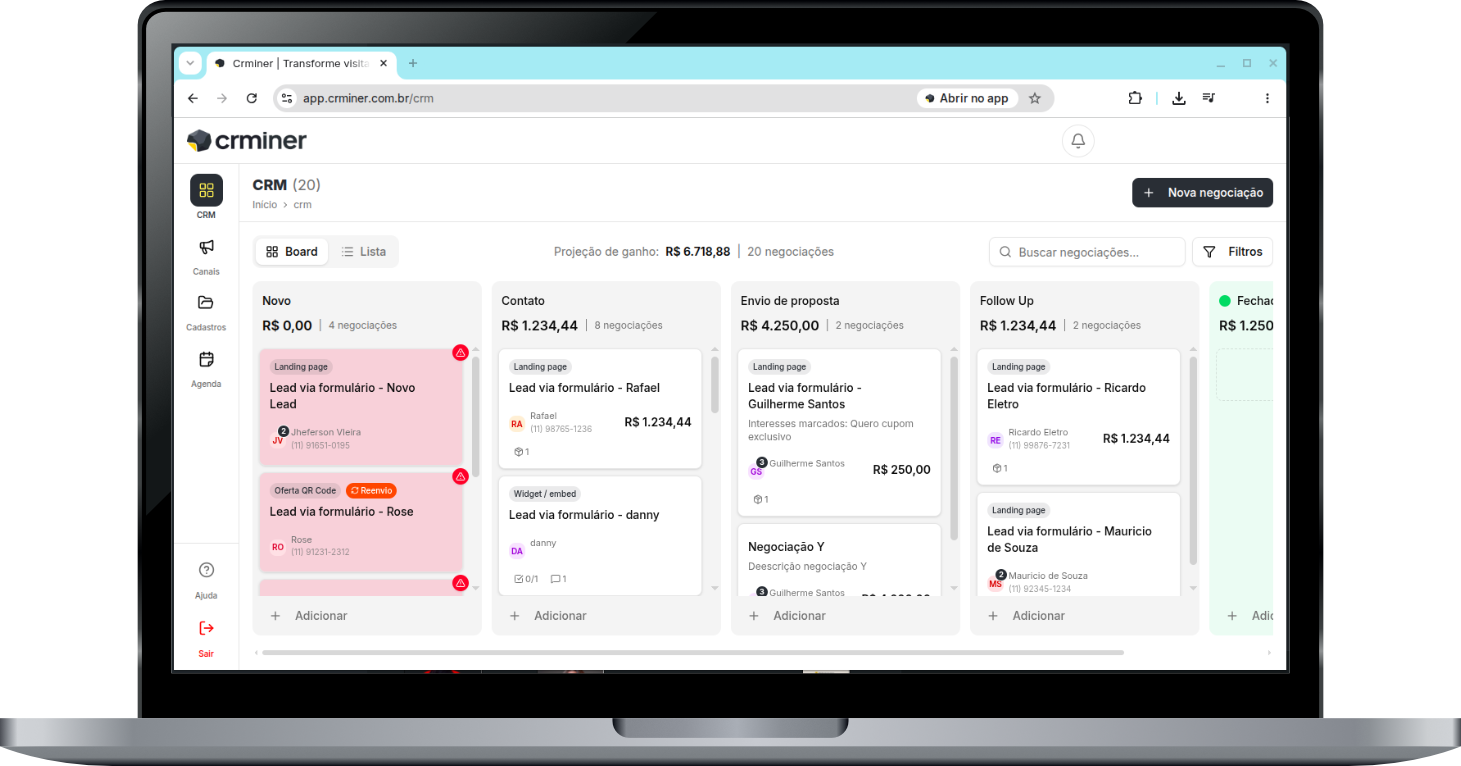
Task: Click the Contato column vertical scrollbar
Action: (715, 385)
